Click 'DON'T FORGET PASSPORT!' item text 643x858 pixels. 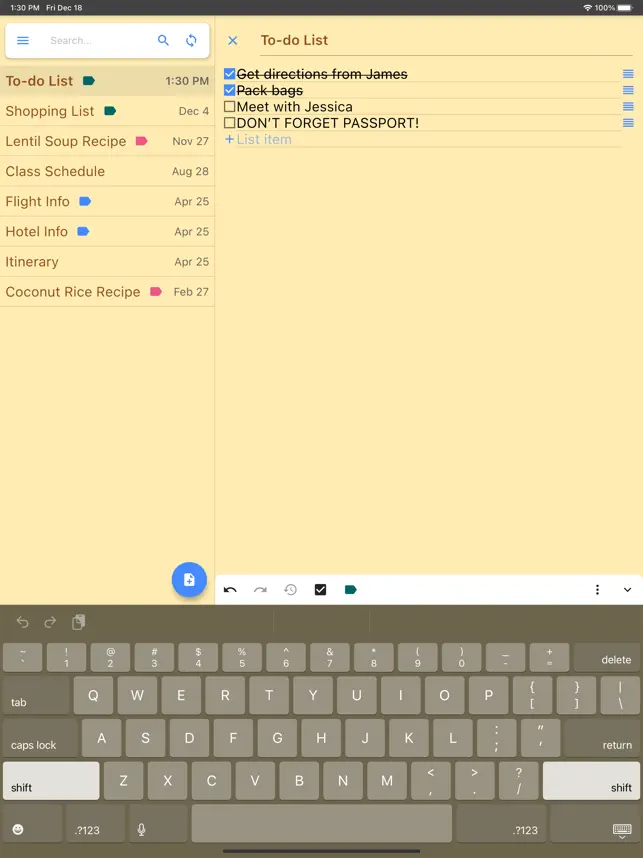328,123
